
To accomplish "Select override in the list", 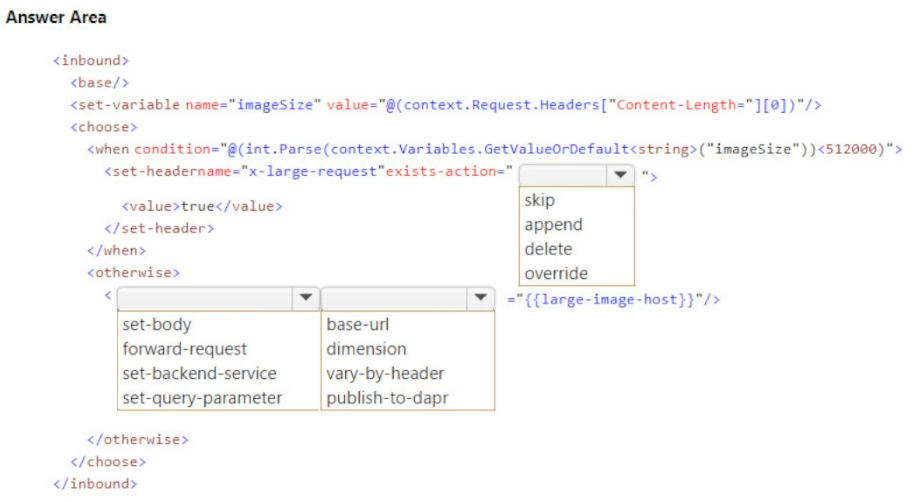I will click(556, 274).
